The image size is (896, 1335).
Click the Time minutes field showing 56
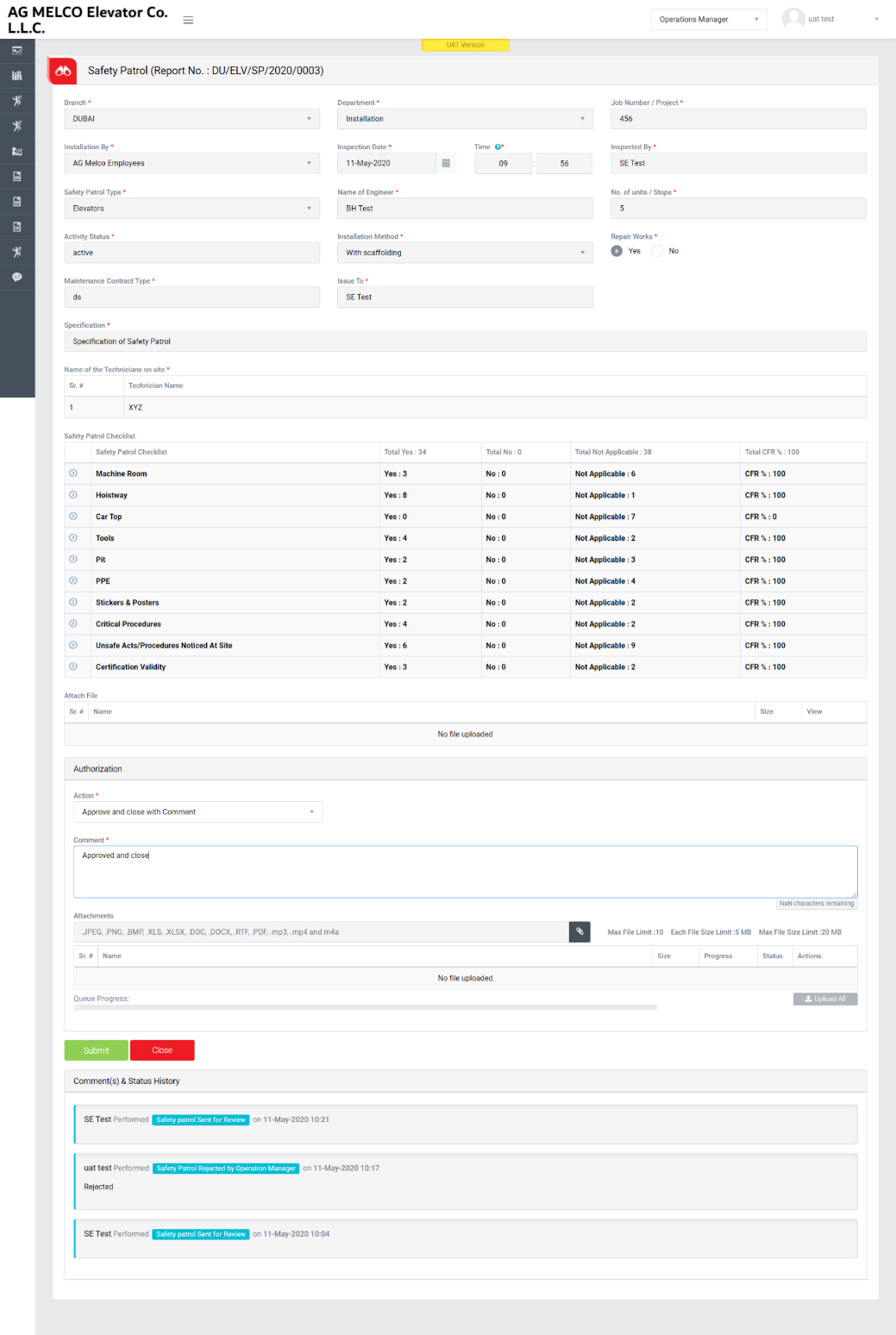tap(564, 163)
